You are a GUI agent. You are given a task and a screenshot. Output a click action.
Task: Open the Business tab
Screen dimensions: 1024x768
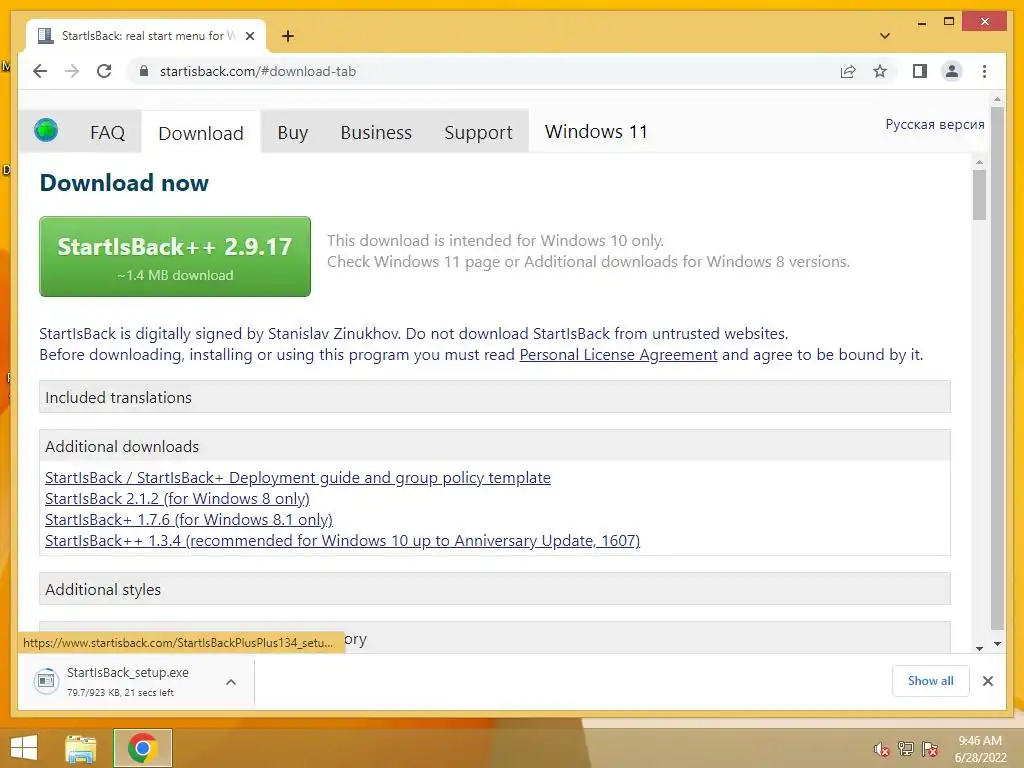[x=376, y=133]
